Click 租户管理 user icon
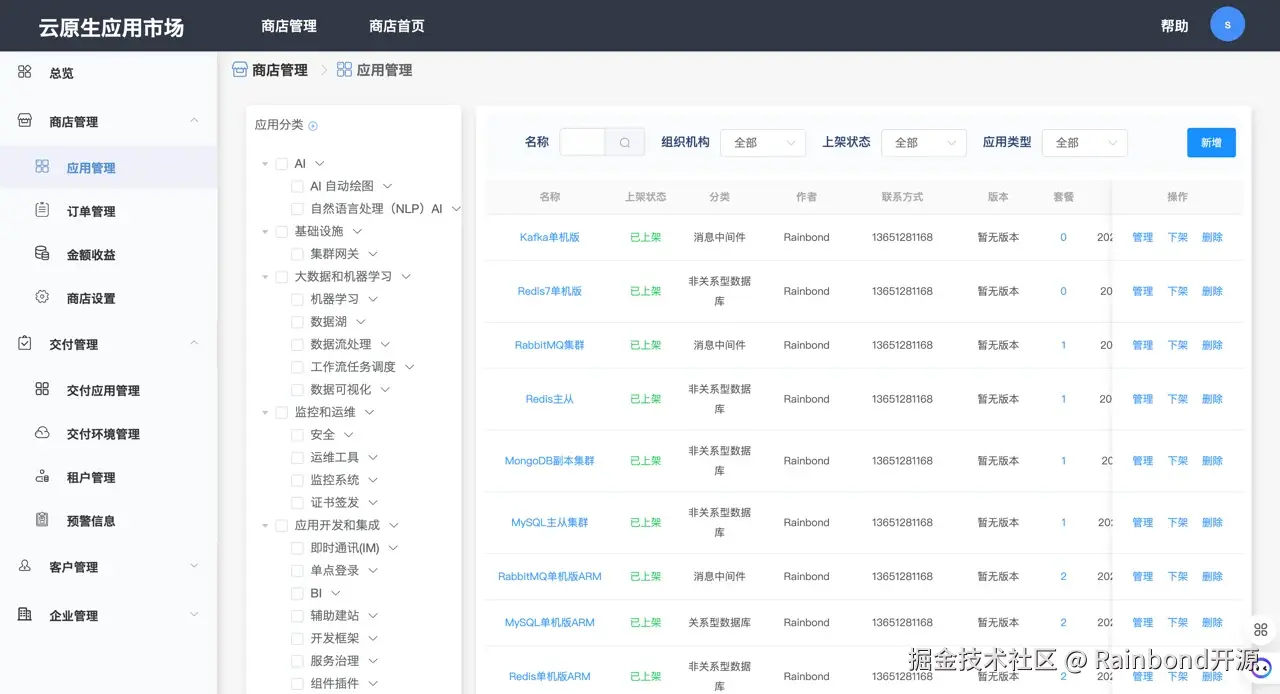The height and width of the screenshot is (694, 1280). tap(42, 477)
